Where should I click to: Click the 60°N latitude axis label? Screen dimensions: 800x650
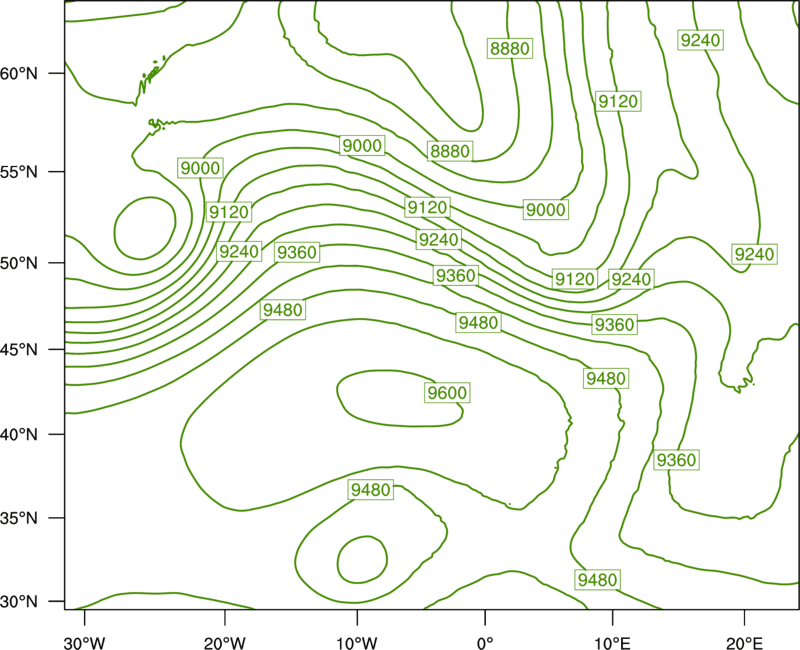click(19, 73)
